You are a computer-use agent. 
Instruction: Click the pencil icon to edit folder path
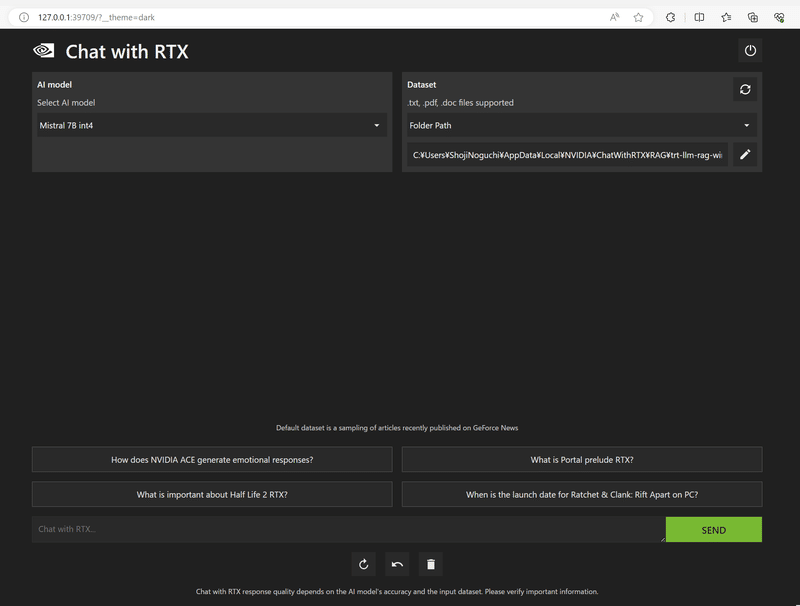click(745, 155)
